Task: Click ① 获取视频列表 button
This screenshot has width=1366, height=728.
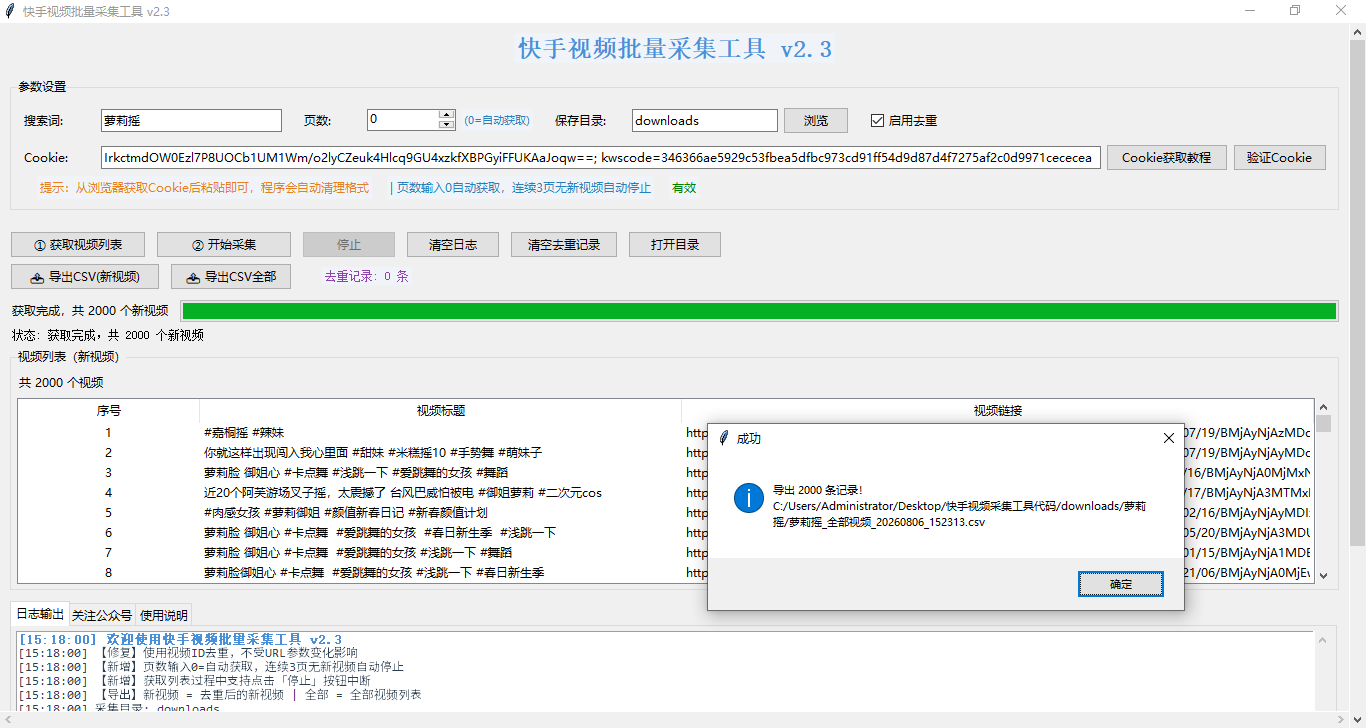Action: [x=78, y=244]
